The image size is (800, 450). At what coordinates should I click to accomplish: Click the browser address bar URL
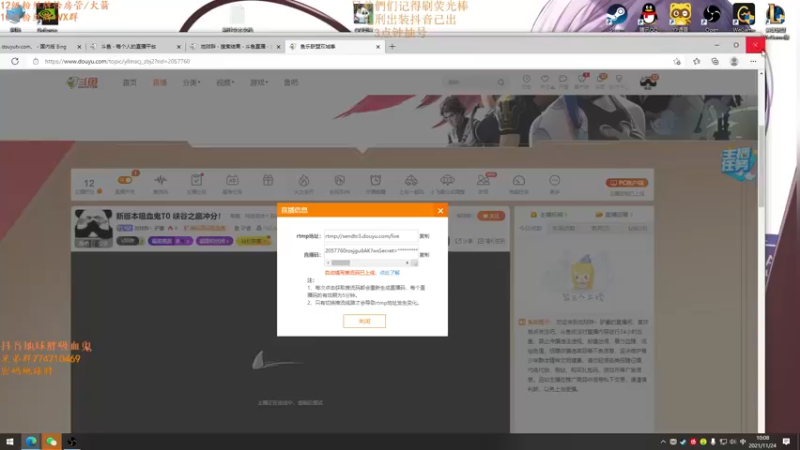coord(117,61)
